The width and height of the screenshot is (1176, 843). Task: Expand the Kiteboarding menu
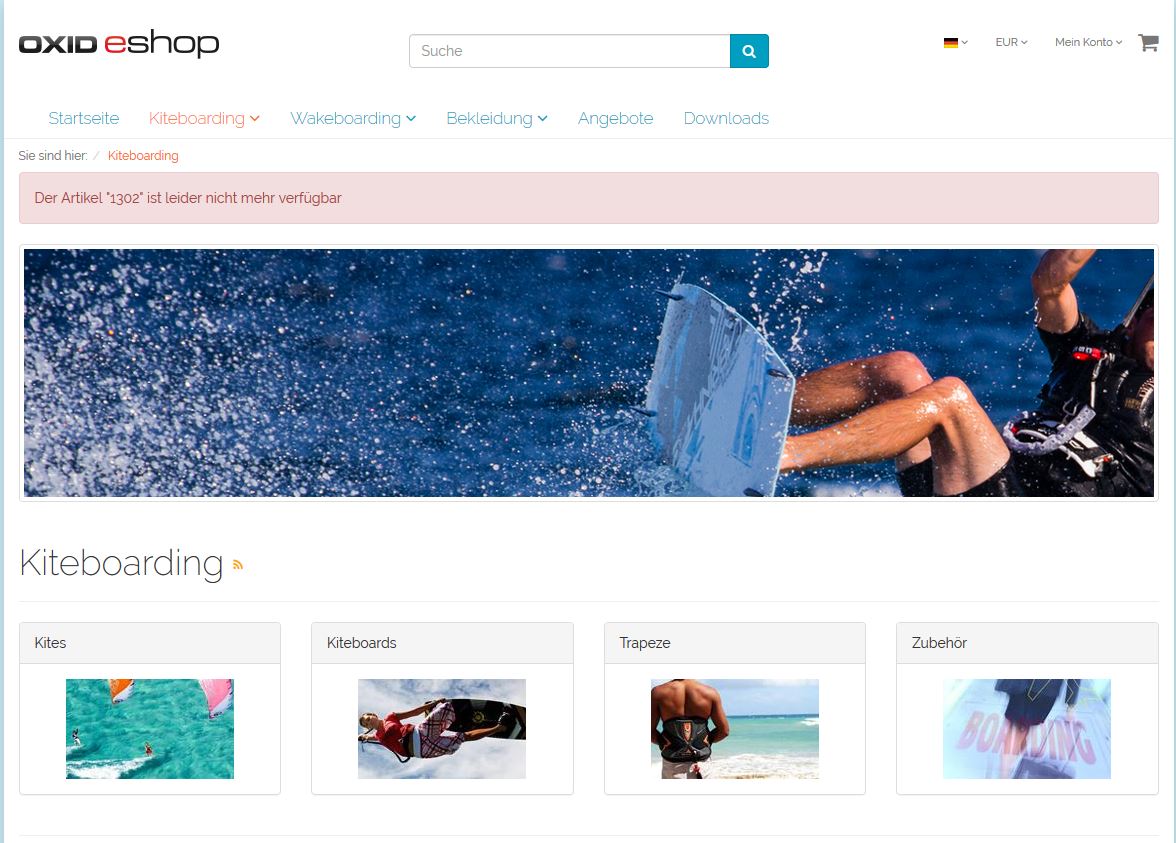[204, 118]
